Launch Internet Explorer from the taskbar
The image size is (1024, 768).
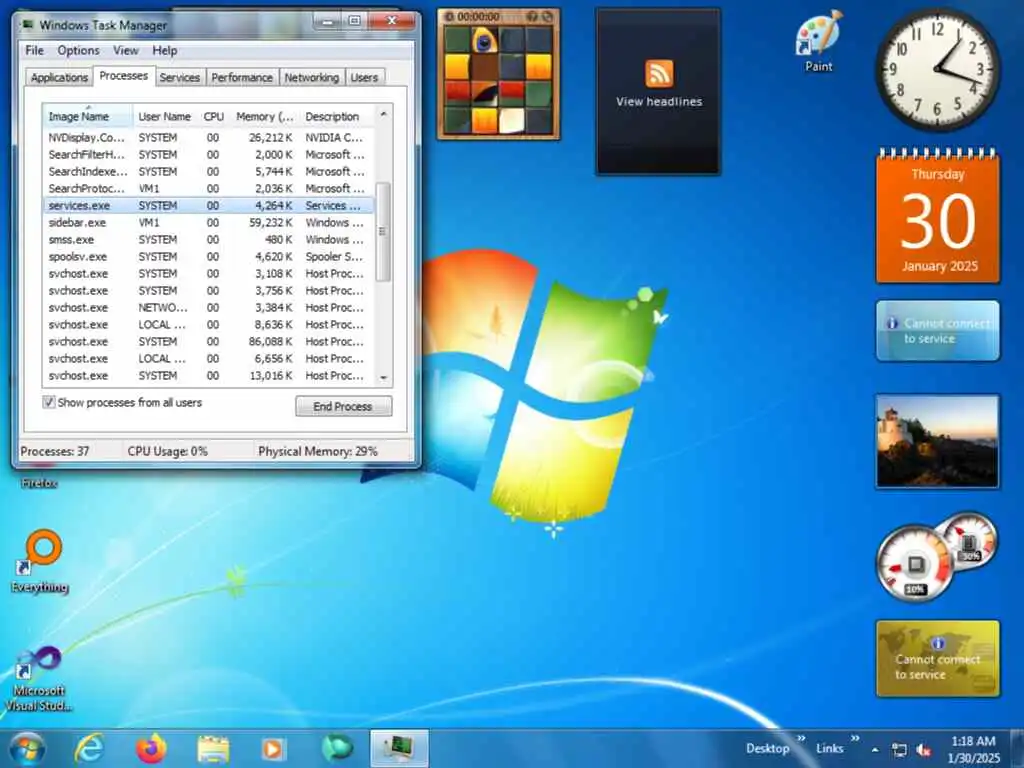click(x=89, y=748)
